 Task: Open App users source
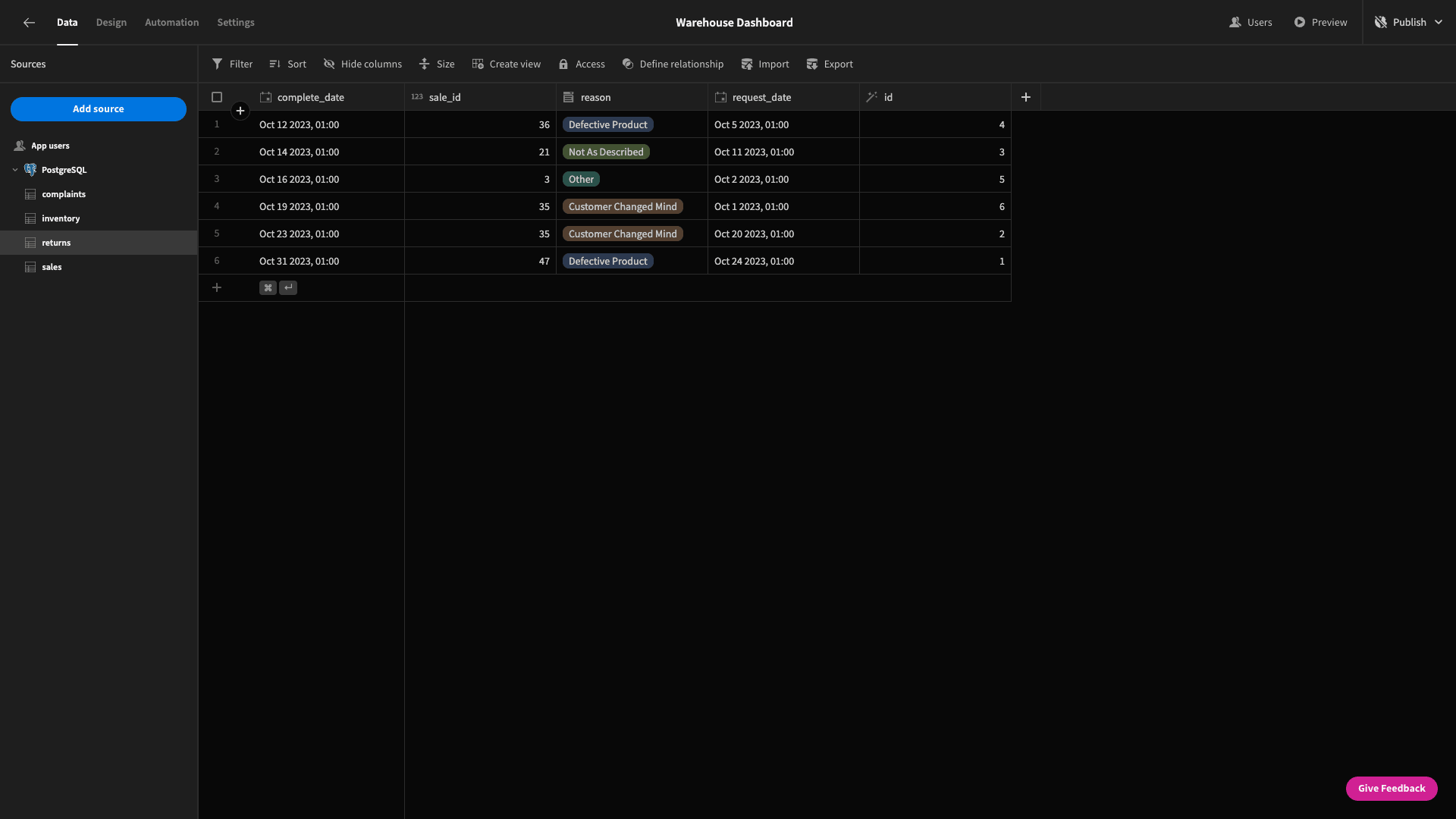pos(50,146)
